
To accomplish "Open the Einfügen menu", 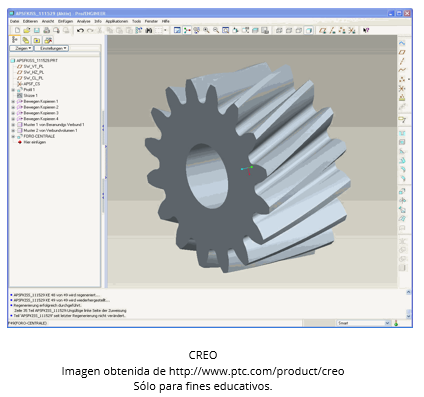I will [65, 21].
